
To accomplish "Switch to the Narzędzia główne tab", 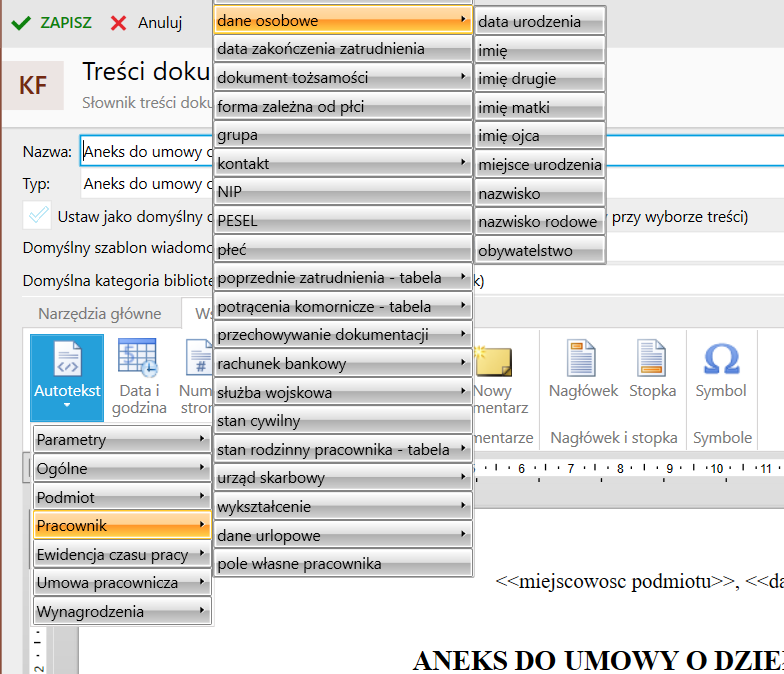I will (x=100, y=314).
